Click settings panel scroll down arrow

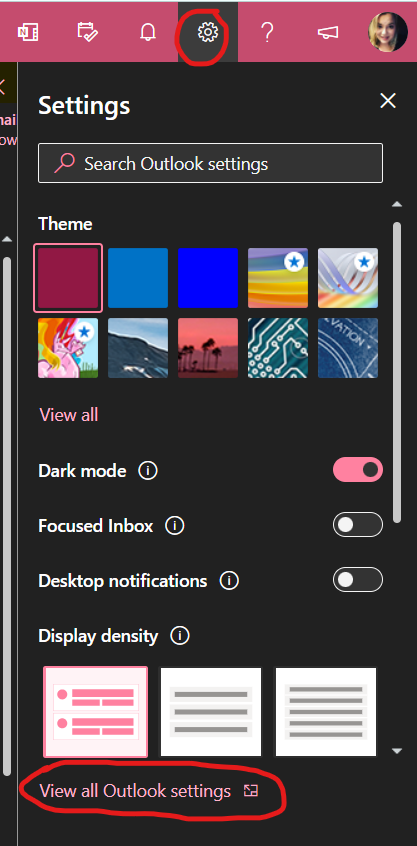397,751
